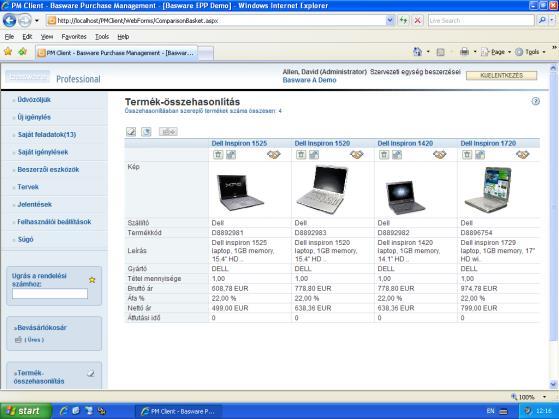Click the Bevásárlókosár link
This screenshot has width=559, height=419.
pyautogui.click(x=42, y=328)
